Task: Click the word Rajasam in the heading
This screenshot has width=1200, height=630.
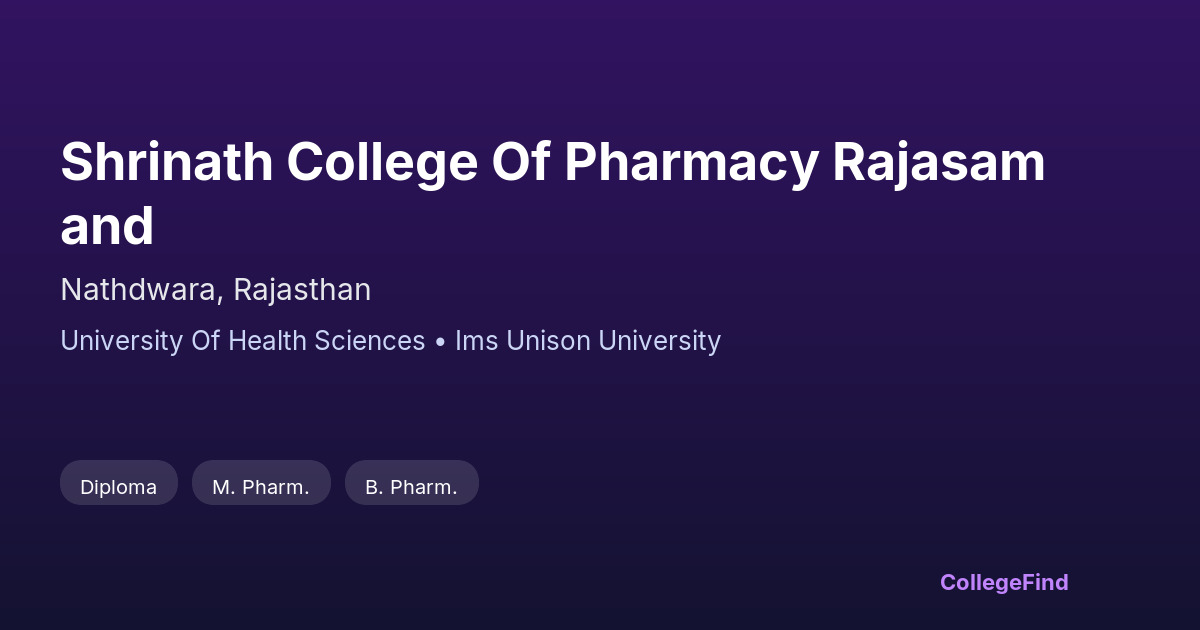Action: [x=939, y=162]
